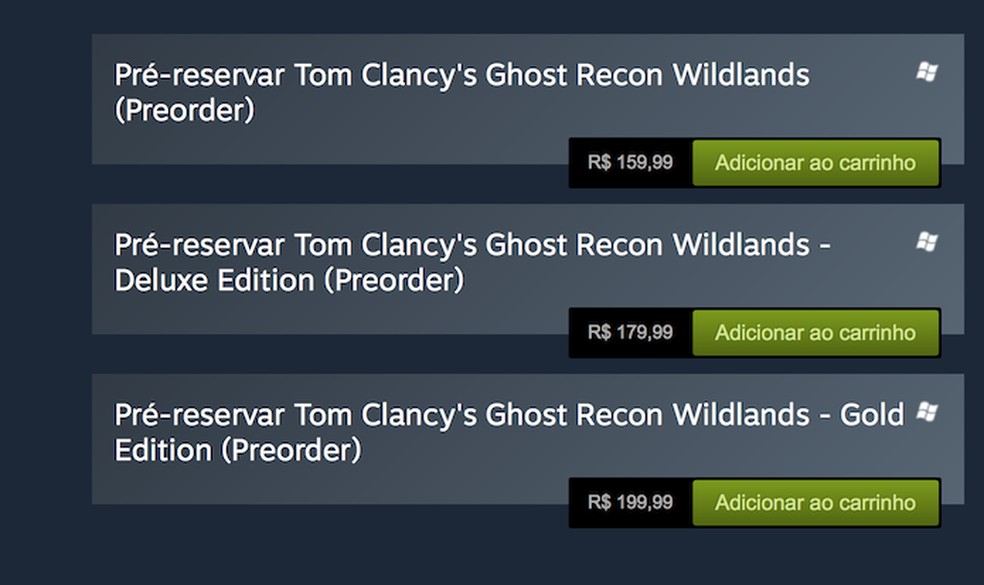Select the R$ 199,99 price display
Image resolution: width=984 pixels, height=585 pixels.
click(630, 502)
